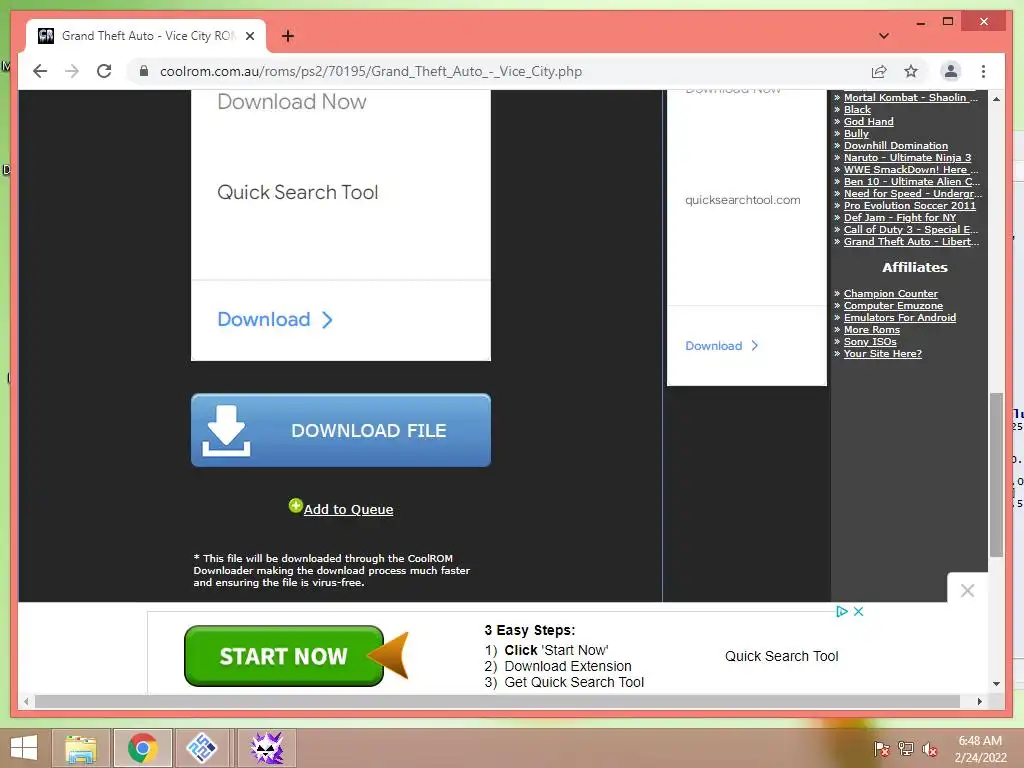Open the Sony ISOs affiliate link

coord(870,342)
